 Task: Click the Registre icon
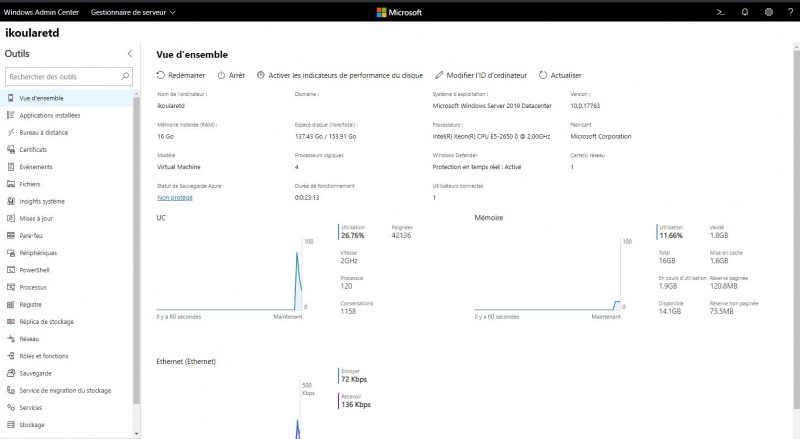(11, 304)
